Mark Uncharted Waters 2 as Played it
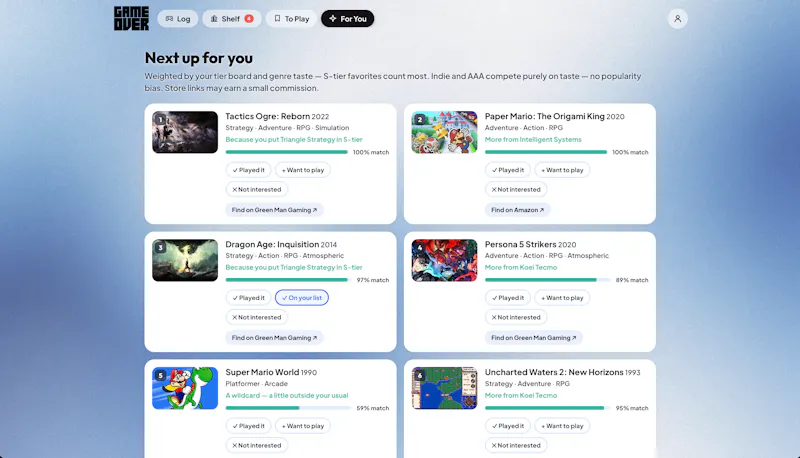Image resolution: width=800 pixels, height=458 pixels. pos(508,426)
